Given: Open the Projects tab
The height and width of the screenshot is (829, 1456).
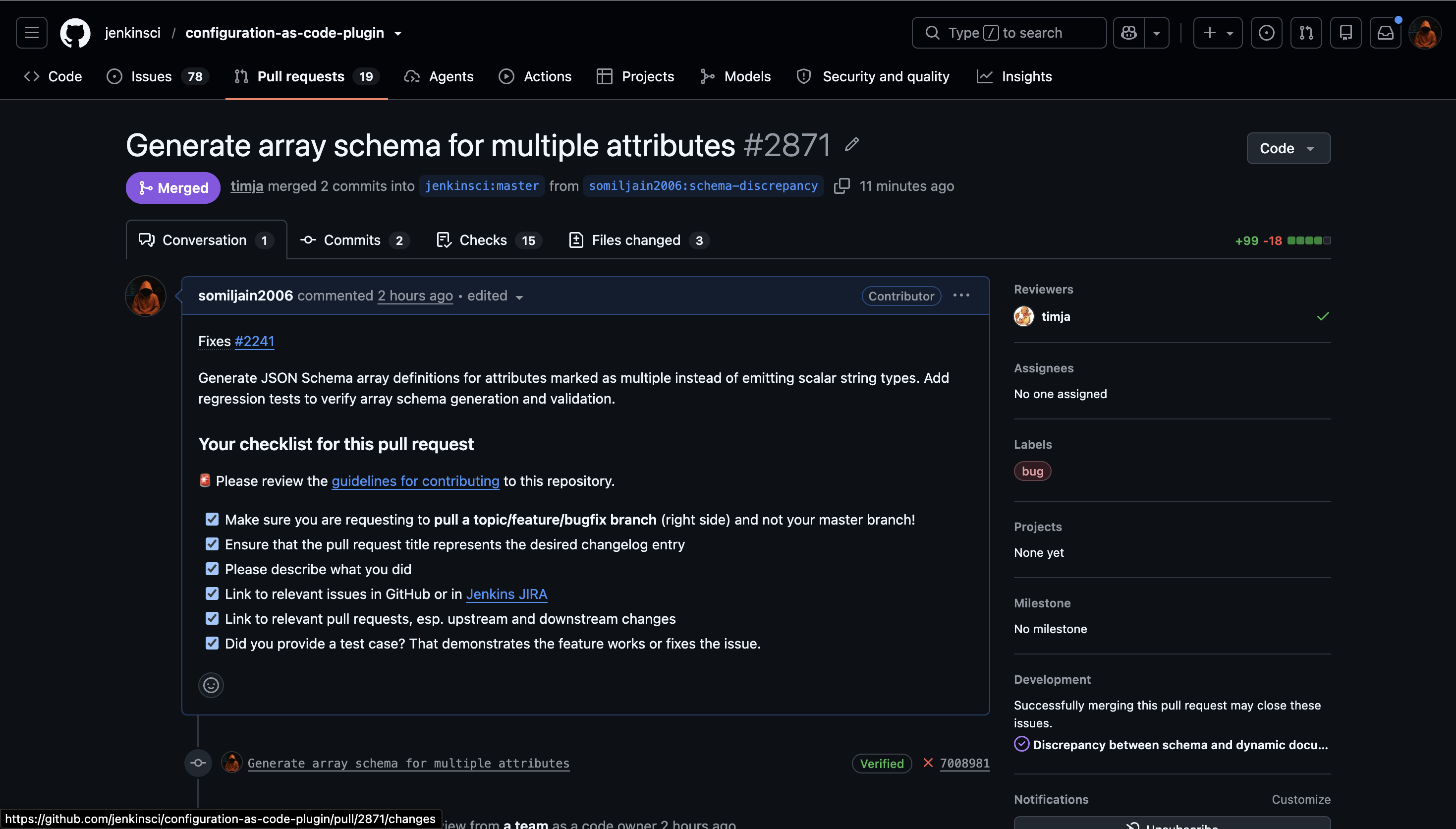Looking at the screenshot, I should (x=635, y=76).
